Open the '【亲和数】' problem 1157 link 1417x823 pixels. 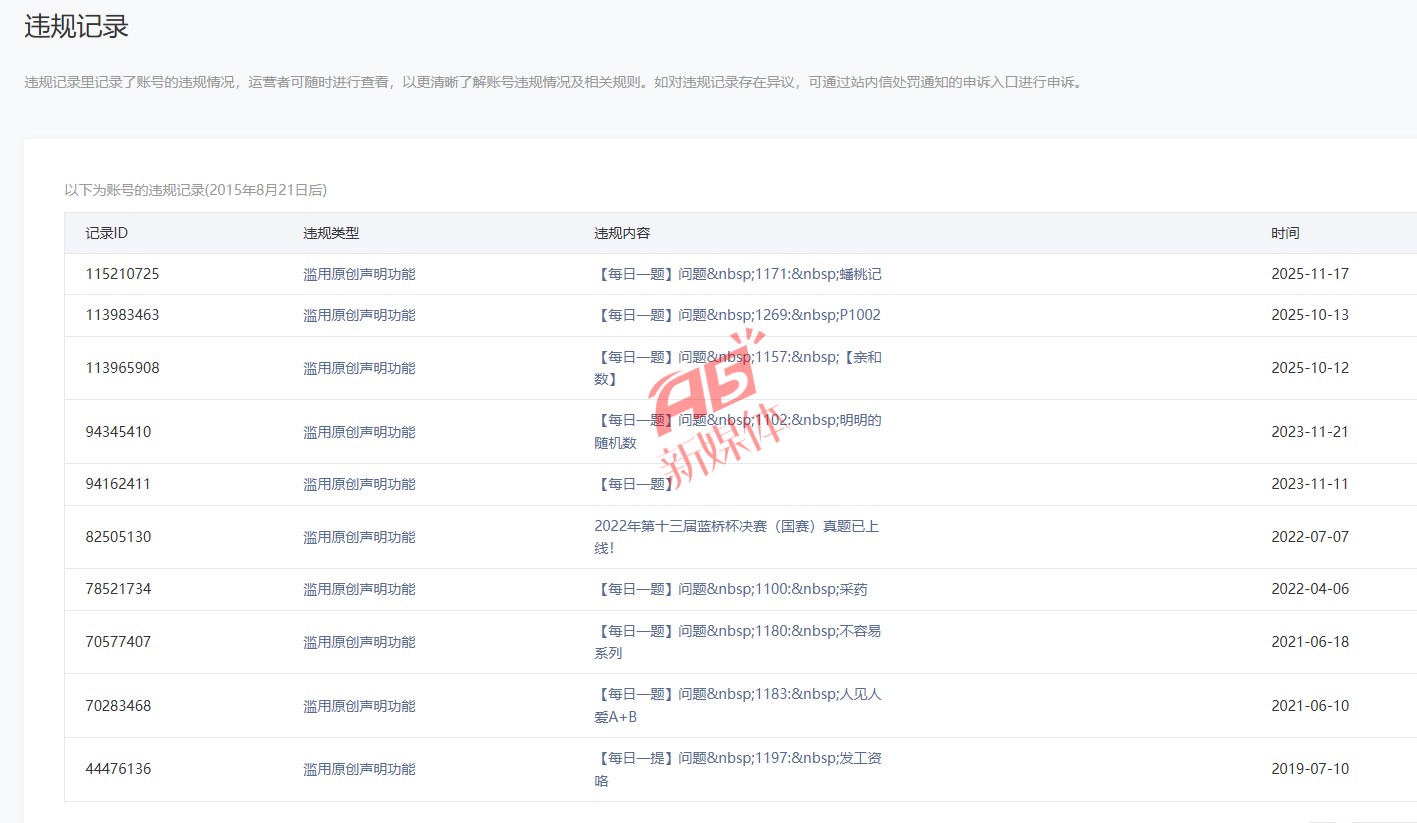738,367
